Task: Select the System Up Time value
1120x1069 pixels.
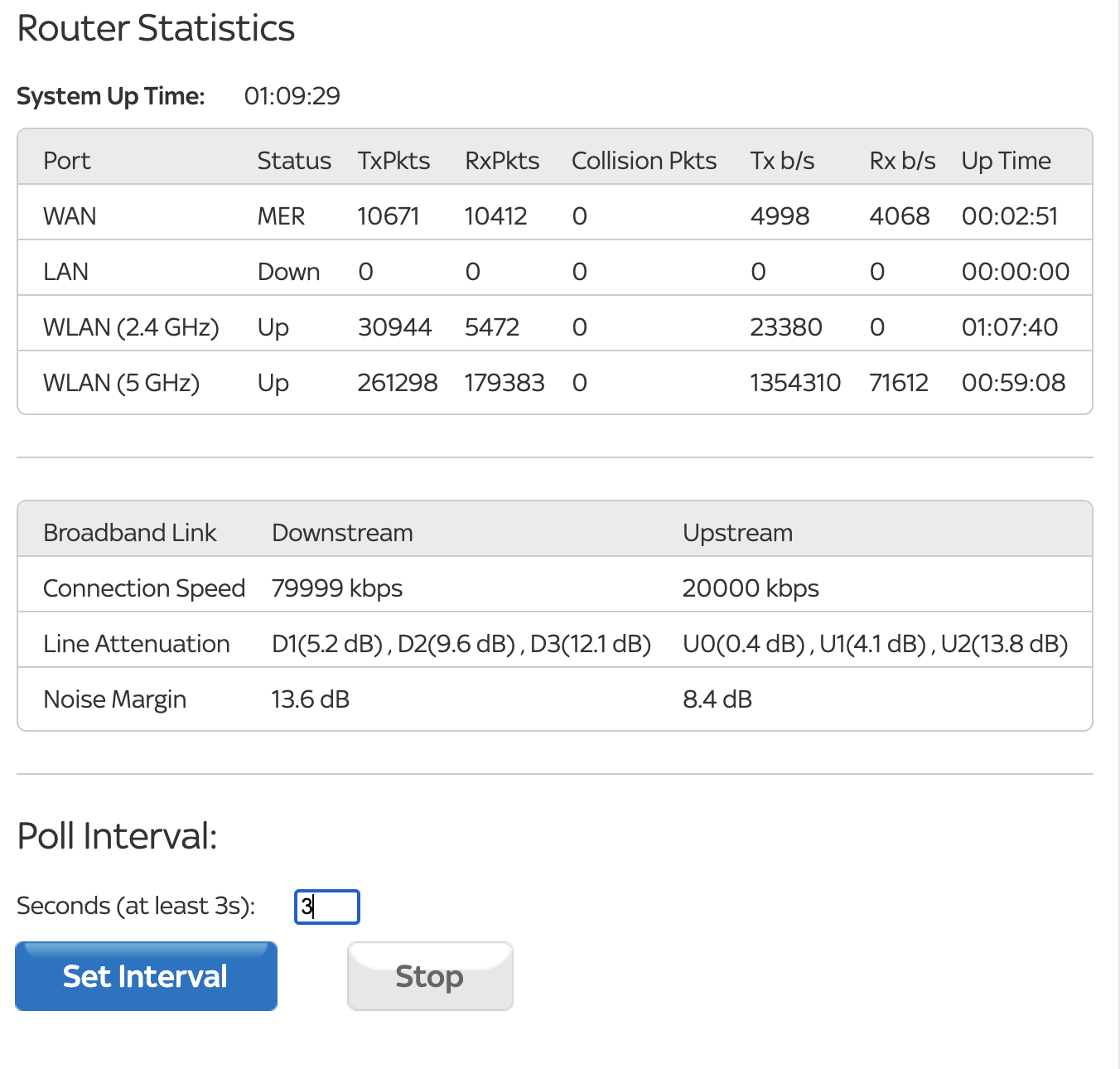Action: (x=292, y=96)
